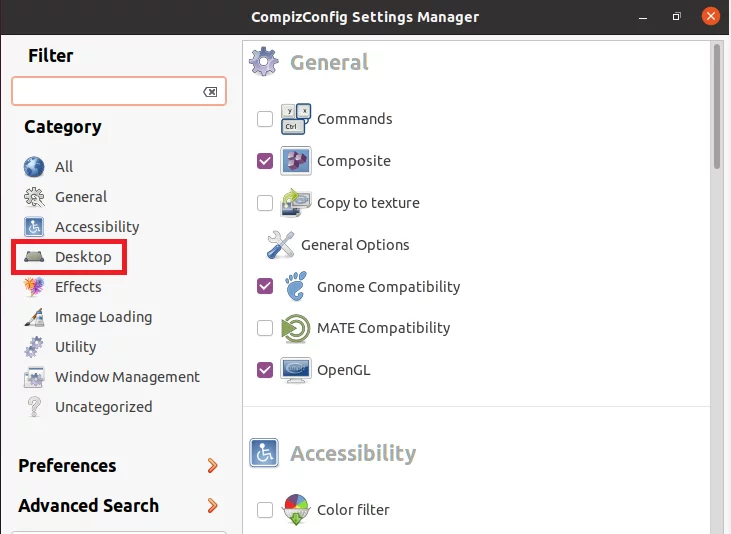Enable the MATE Compatibility checkbox
The image size is (731, 534).
265,328
